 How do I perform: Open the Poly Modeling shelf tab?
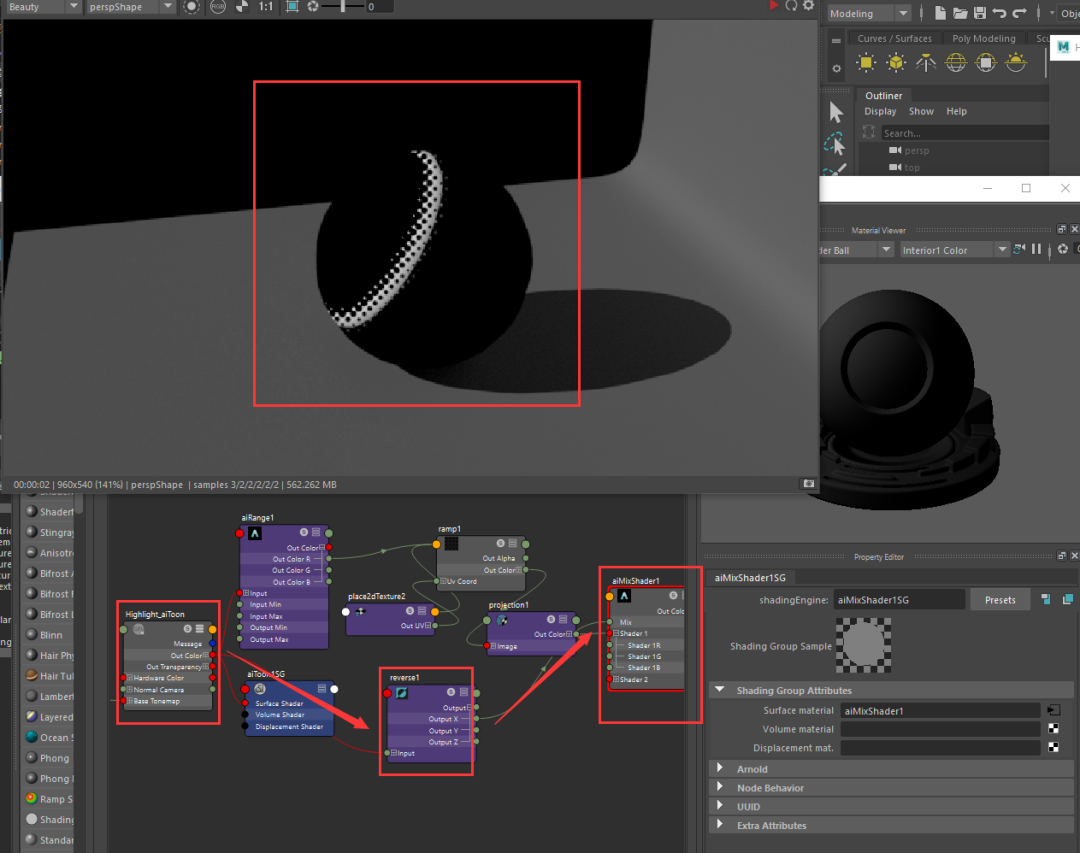coord(984,39)
